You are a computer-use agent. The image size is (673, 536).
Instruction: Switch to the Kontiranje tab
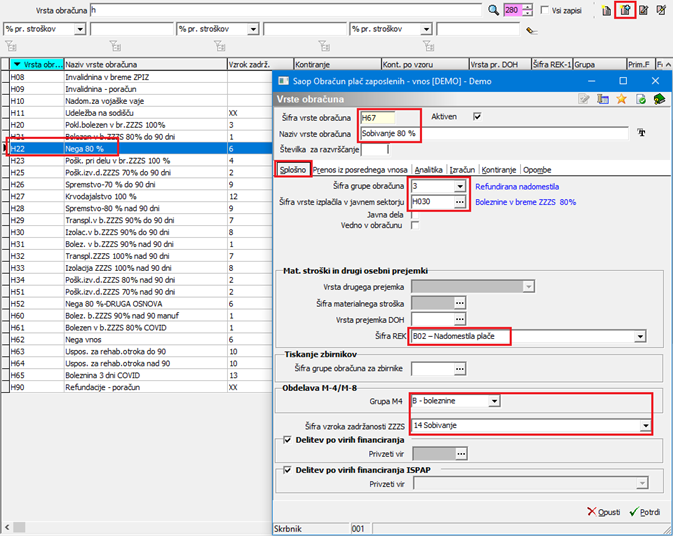pyautogui.click(x=498, y=170)
